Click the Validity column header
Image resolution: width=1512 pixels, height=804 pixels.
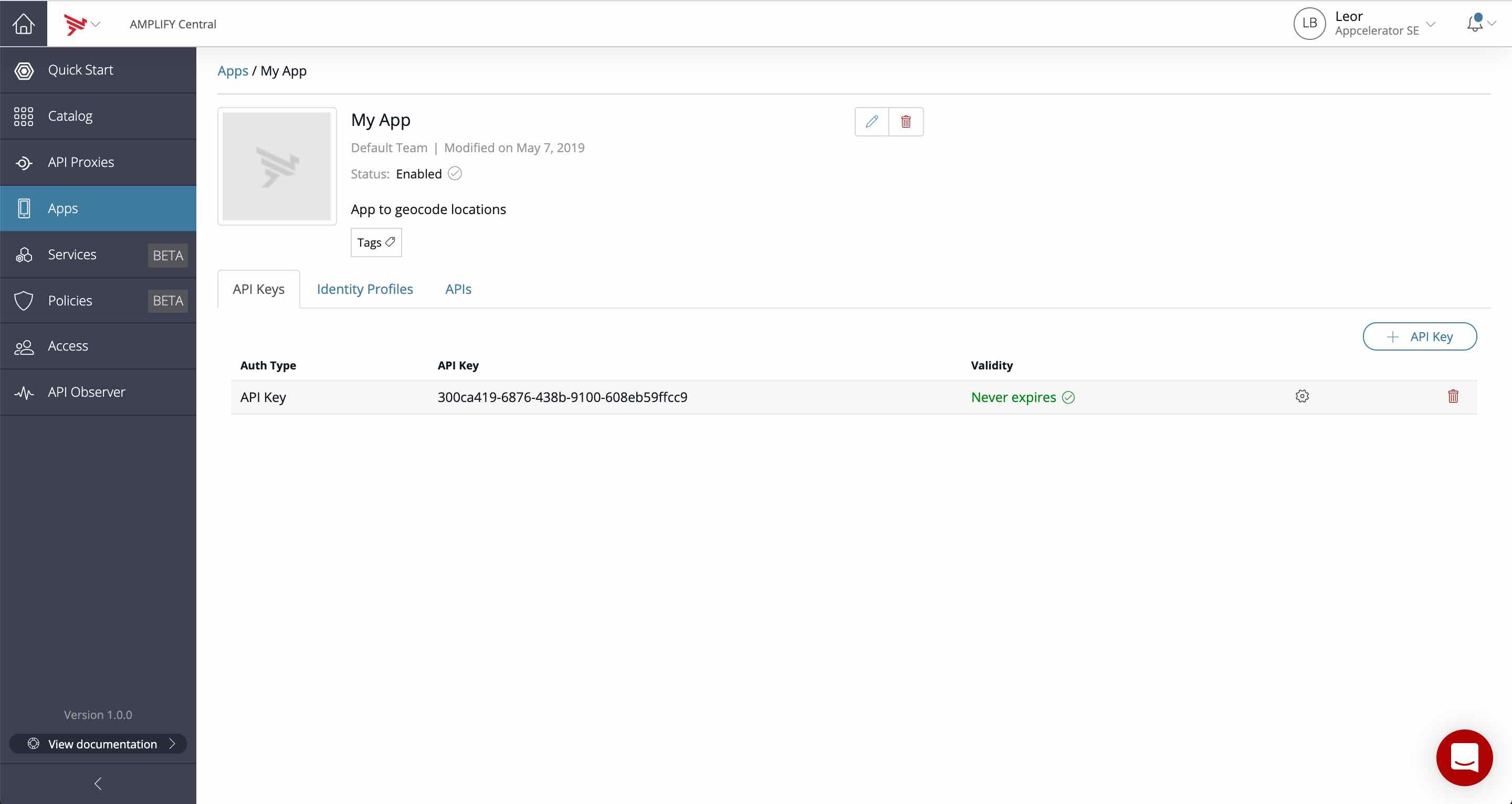[x=992, y=366]
